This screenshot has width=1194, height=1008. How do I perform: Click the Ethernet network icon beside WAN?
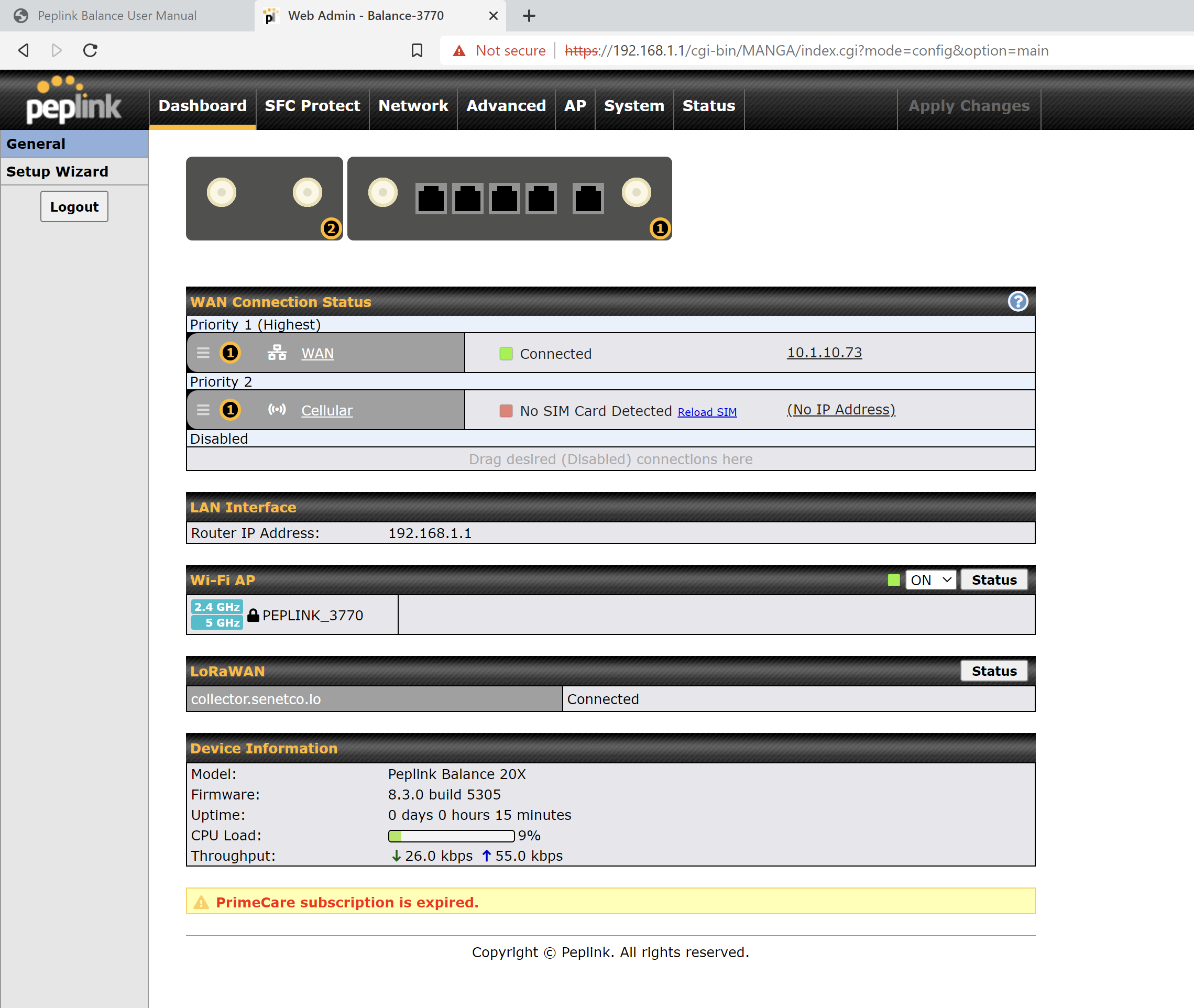click(x=277, y=353)
